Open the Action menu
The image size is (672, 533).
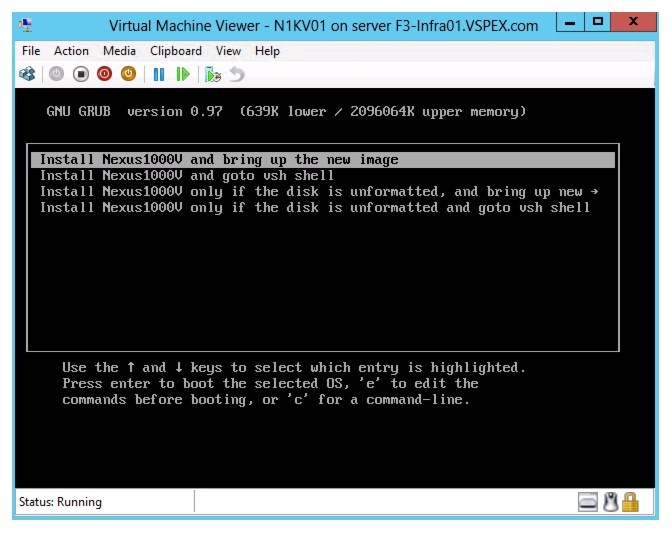point(71,51)
